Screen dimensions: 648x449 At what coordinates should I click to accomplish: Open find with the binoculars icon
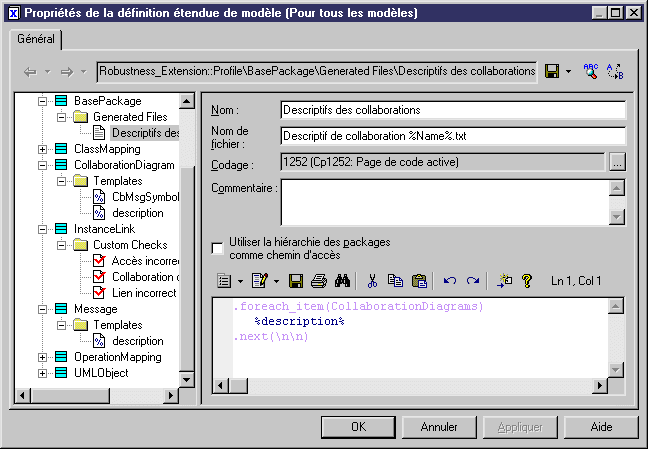click(x=340, y=282)
